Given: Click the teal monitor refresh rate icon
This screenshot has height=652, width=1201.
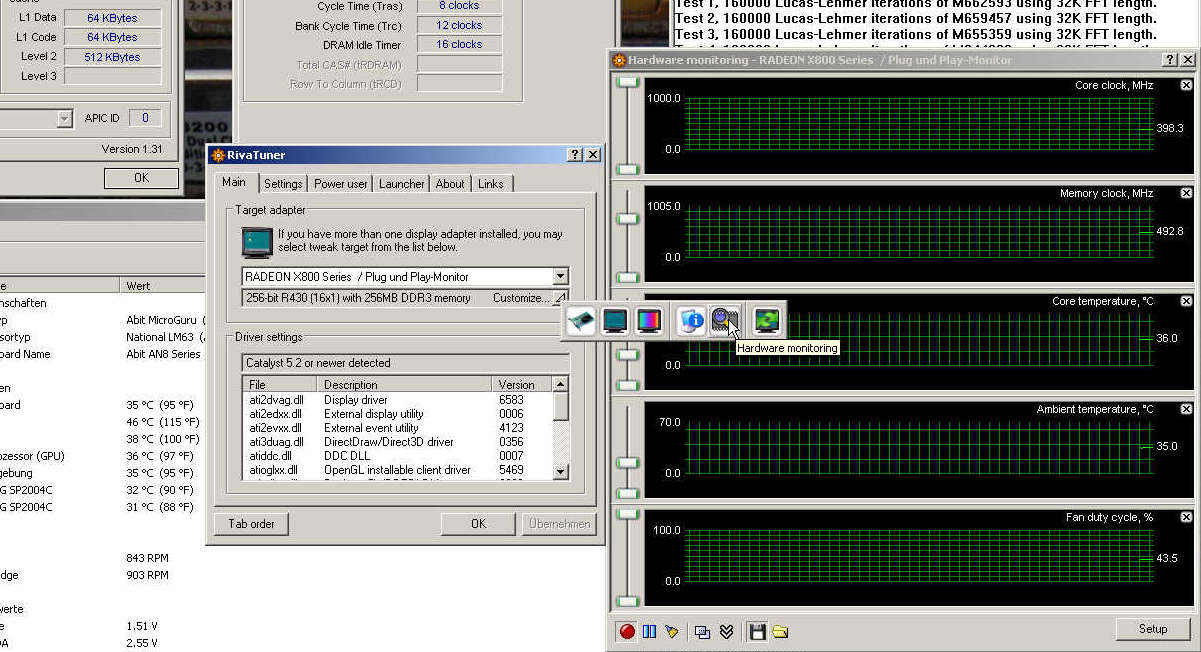Looking at the screenshot, I should coord(614,321).
